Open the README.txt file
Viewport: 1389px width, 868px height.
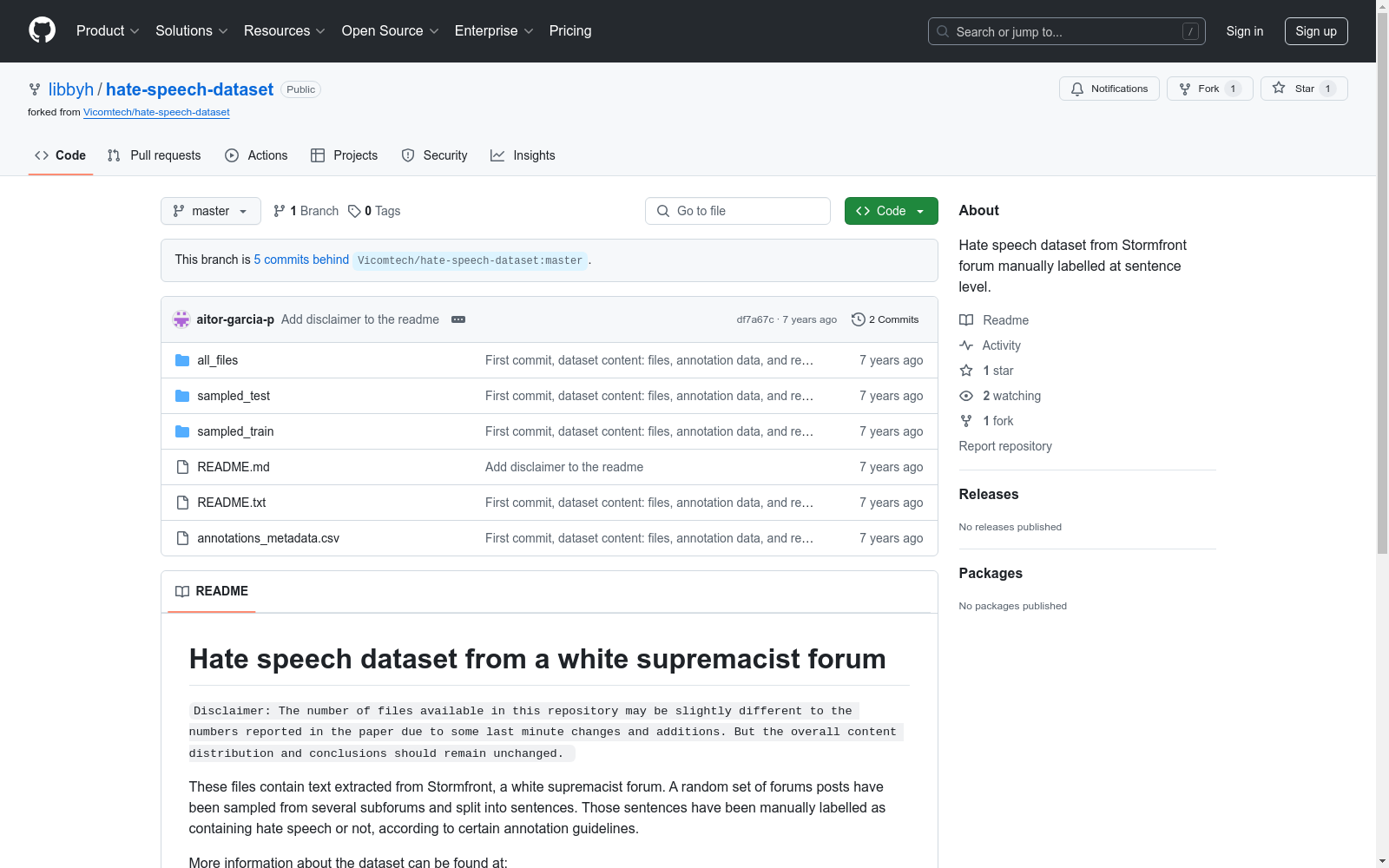(232, 503)
